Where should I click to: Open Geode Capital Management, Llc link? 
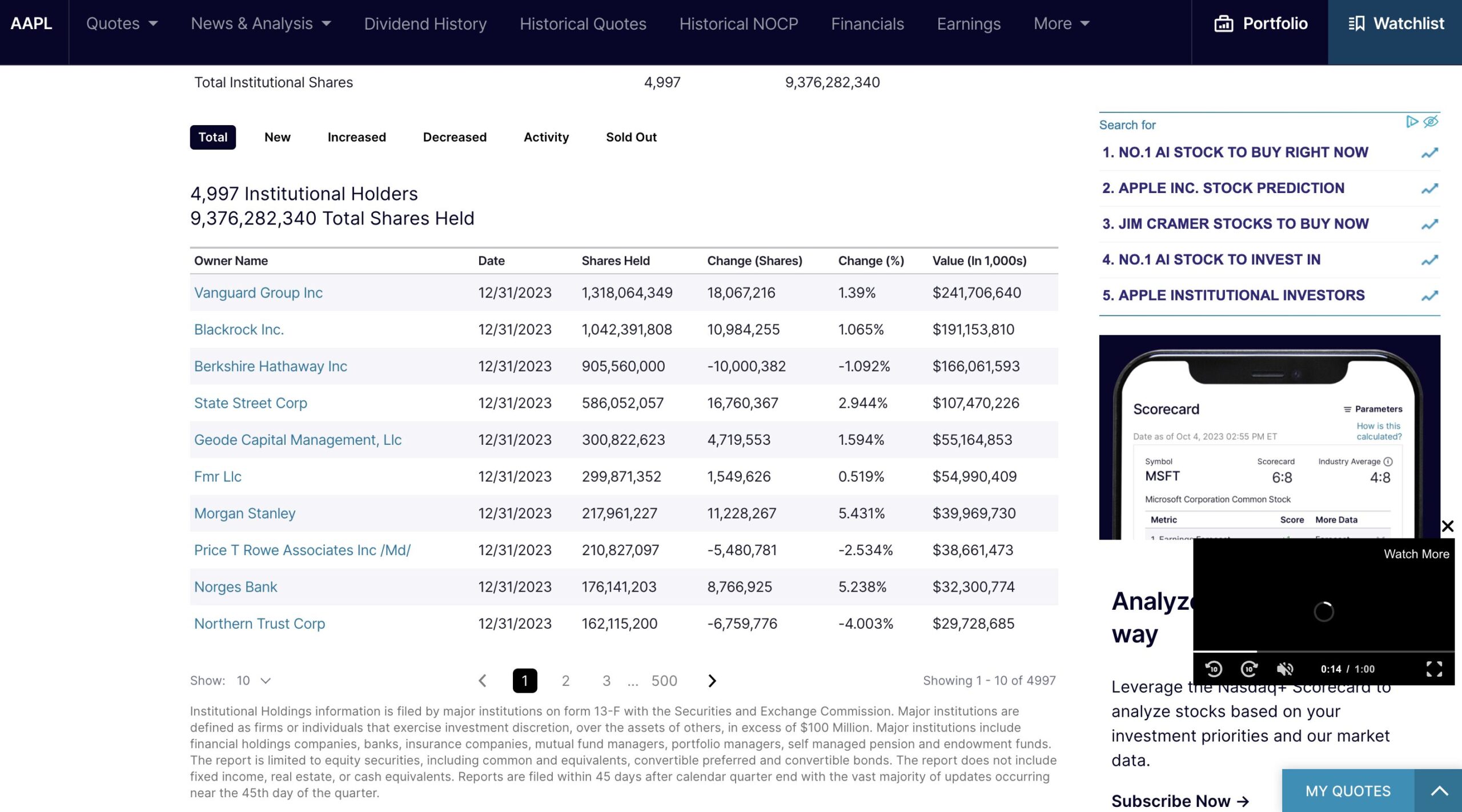pos(298,440)
